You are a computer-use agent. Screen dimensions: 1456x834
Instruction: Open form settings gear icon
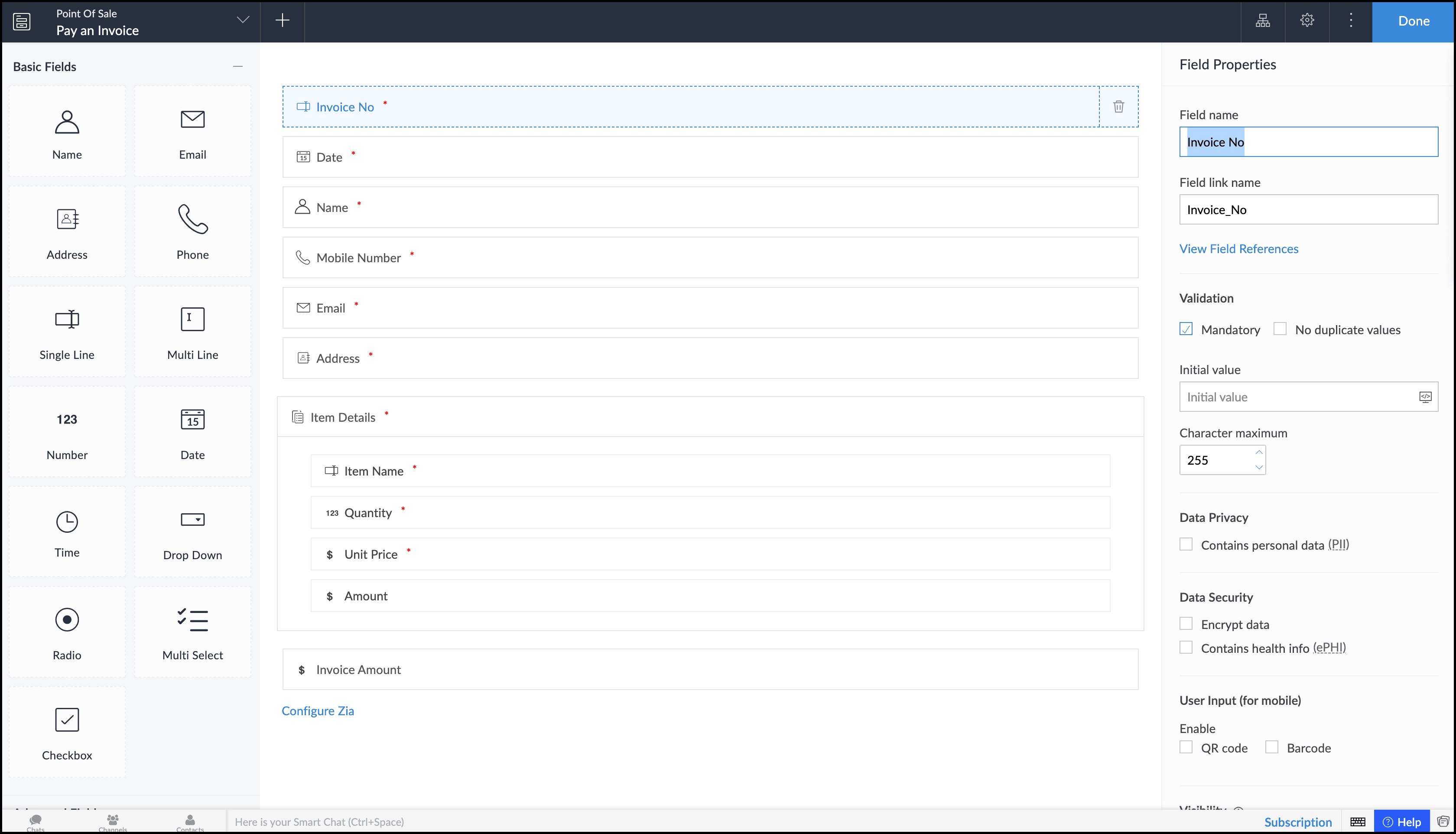pyautogui.click(x=1306, y=21)
